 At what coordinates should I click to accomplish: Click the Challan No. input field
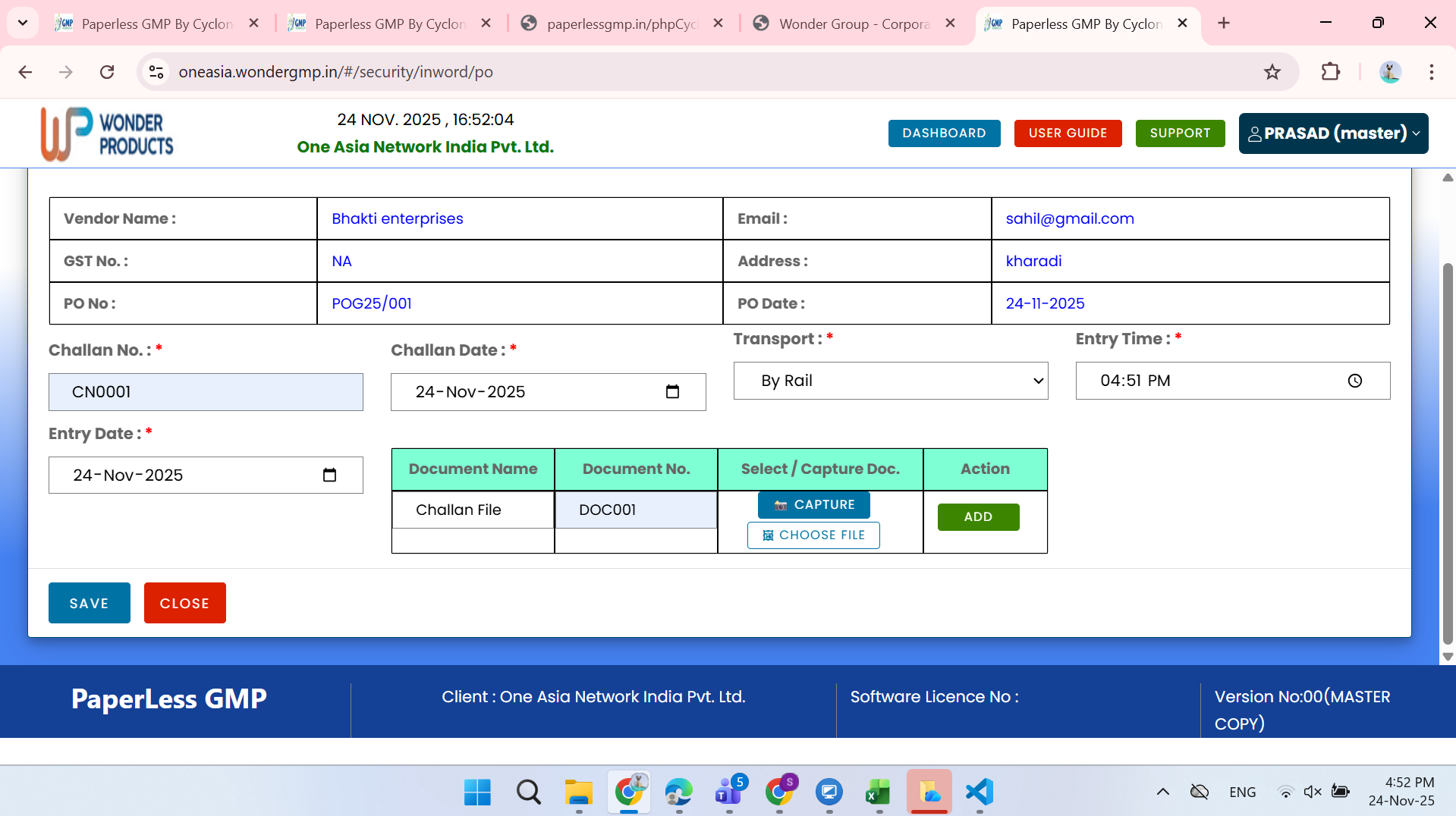click(206, 392)
